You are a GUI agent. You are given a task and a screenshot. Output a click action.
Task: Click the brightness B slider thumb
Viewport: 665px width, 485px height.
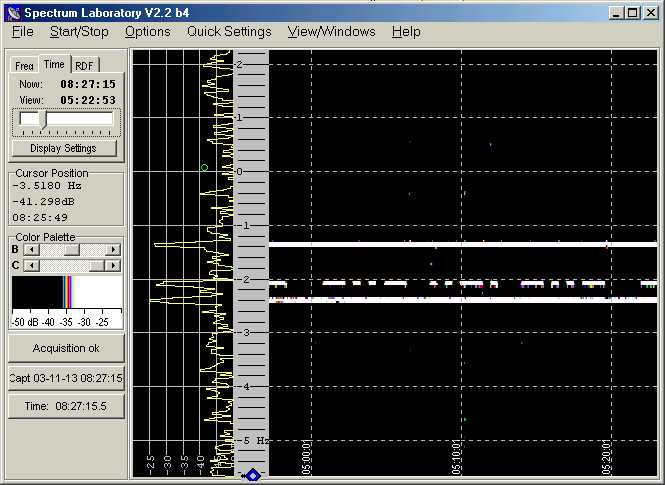pos(72,250)
